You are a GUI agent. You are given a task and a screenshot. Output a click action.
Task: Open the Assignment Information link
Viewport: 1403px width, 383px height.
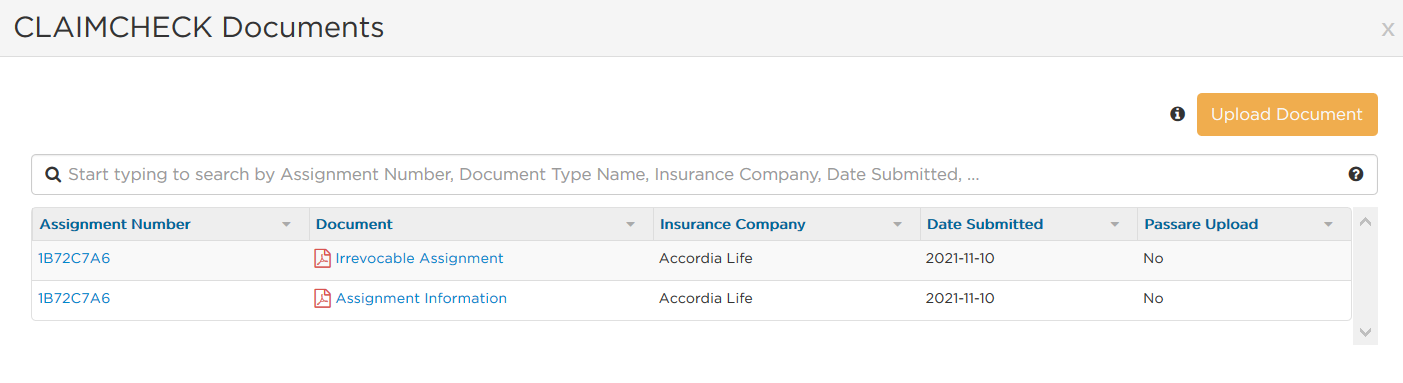421,298
